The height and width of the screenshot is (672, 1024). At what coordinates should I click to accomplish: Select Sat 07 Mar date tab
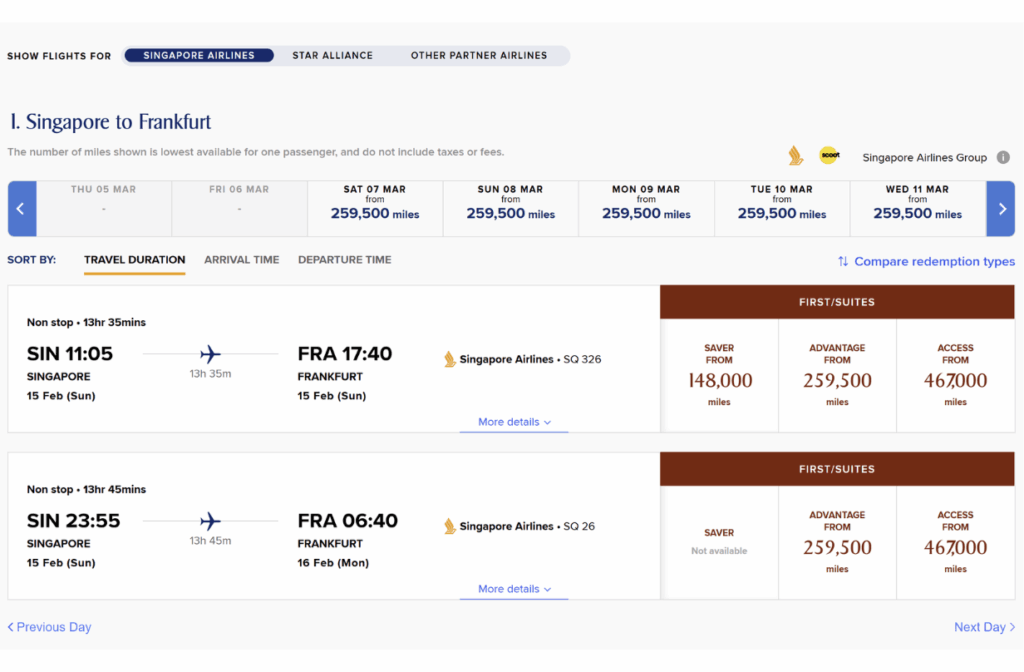click(x=374, y=208)
